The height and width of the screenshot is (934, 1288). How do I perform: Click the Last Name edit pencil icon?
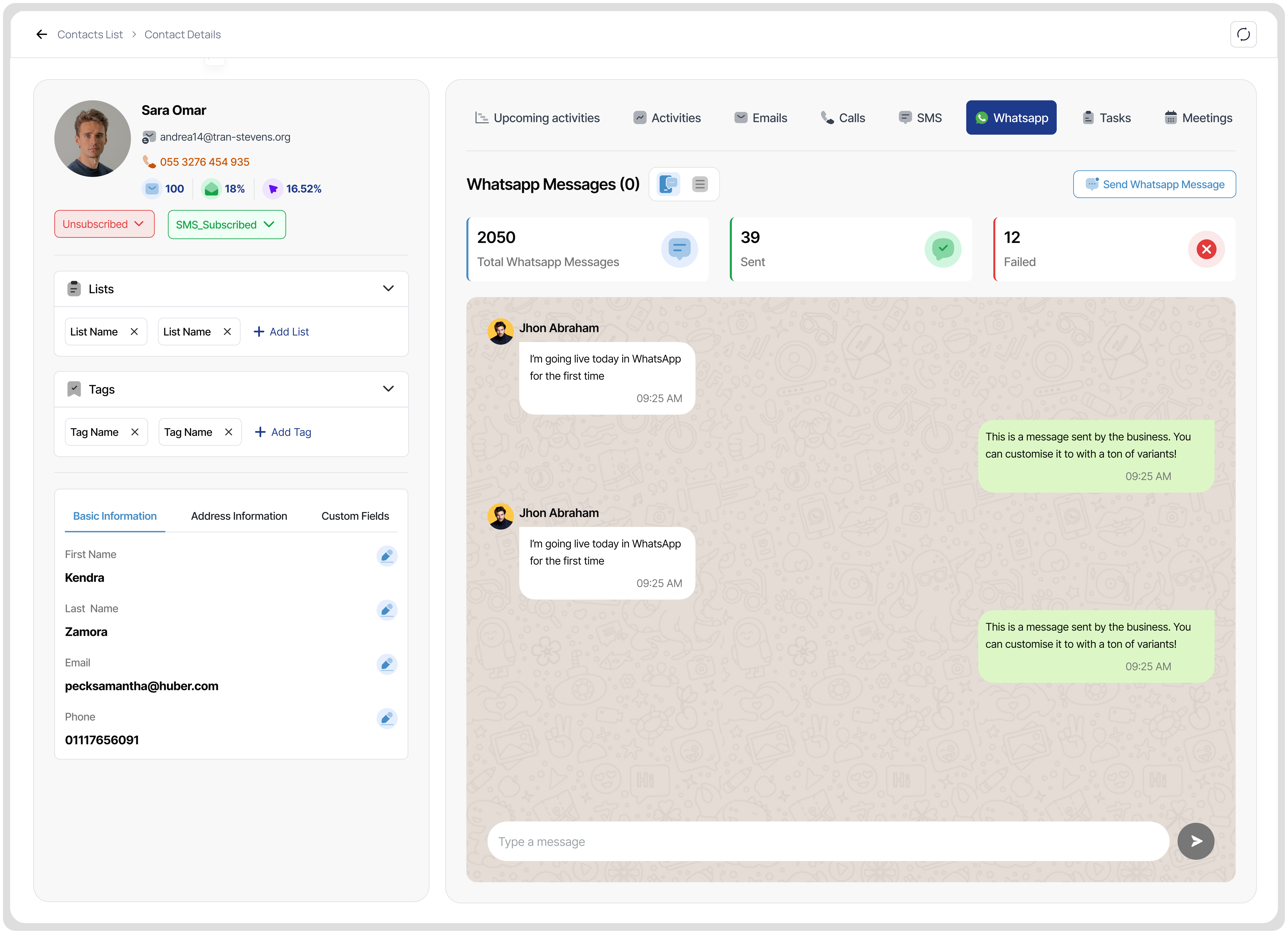tap(387, 610)
